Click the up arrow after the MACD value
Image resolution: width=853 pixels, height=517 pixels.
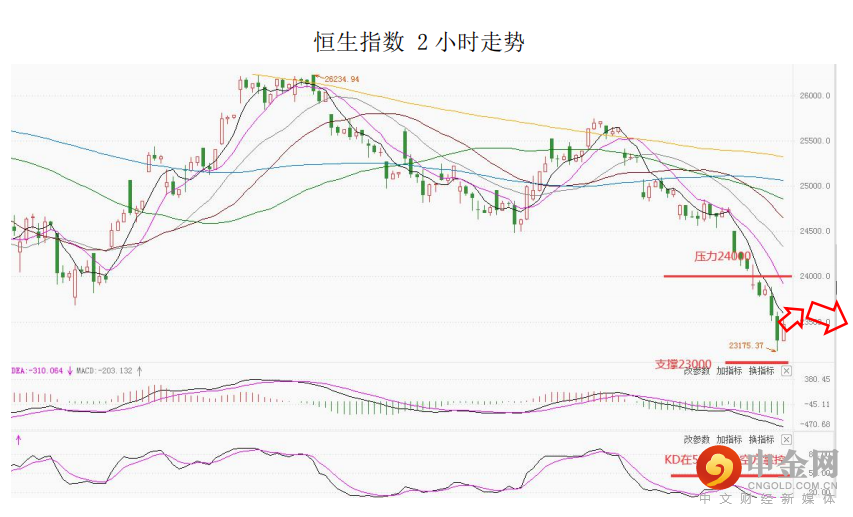coord(139,370)
